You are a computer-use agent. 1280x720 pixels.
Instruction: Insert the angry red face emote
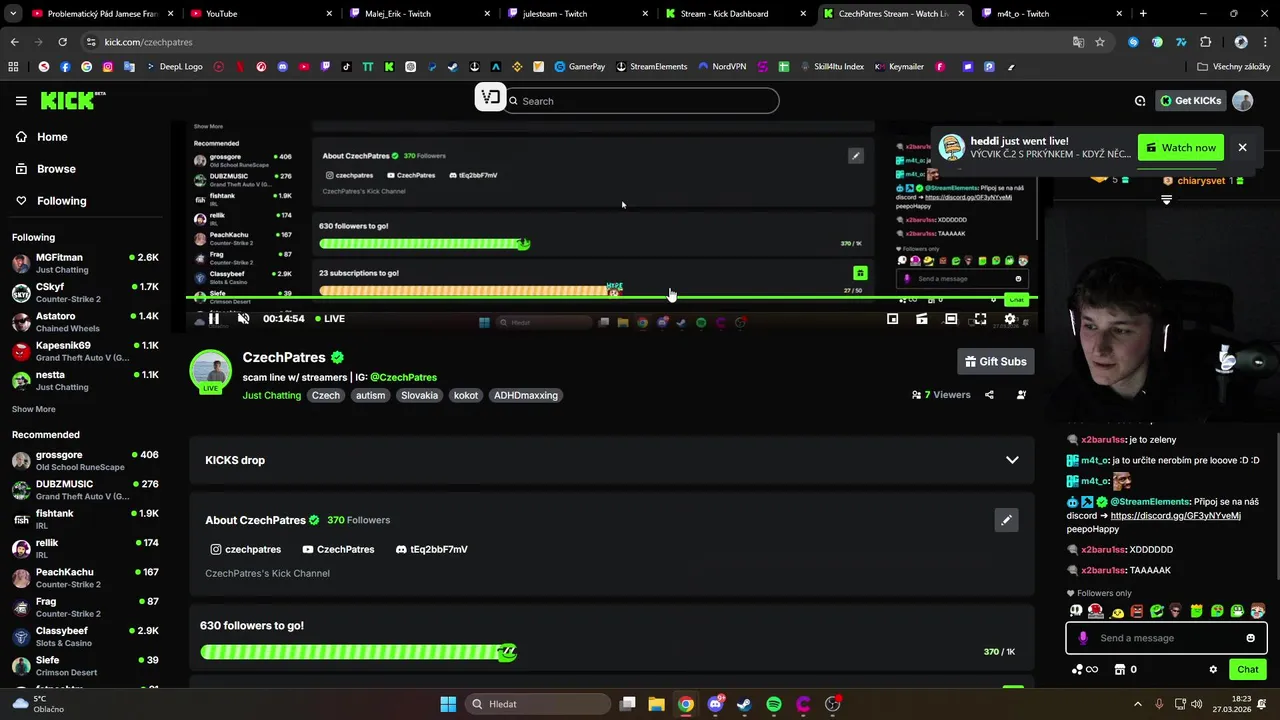[x=1136, y=611]
